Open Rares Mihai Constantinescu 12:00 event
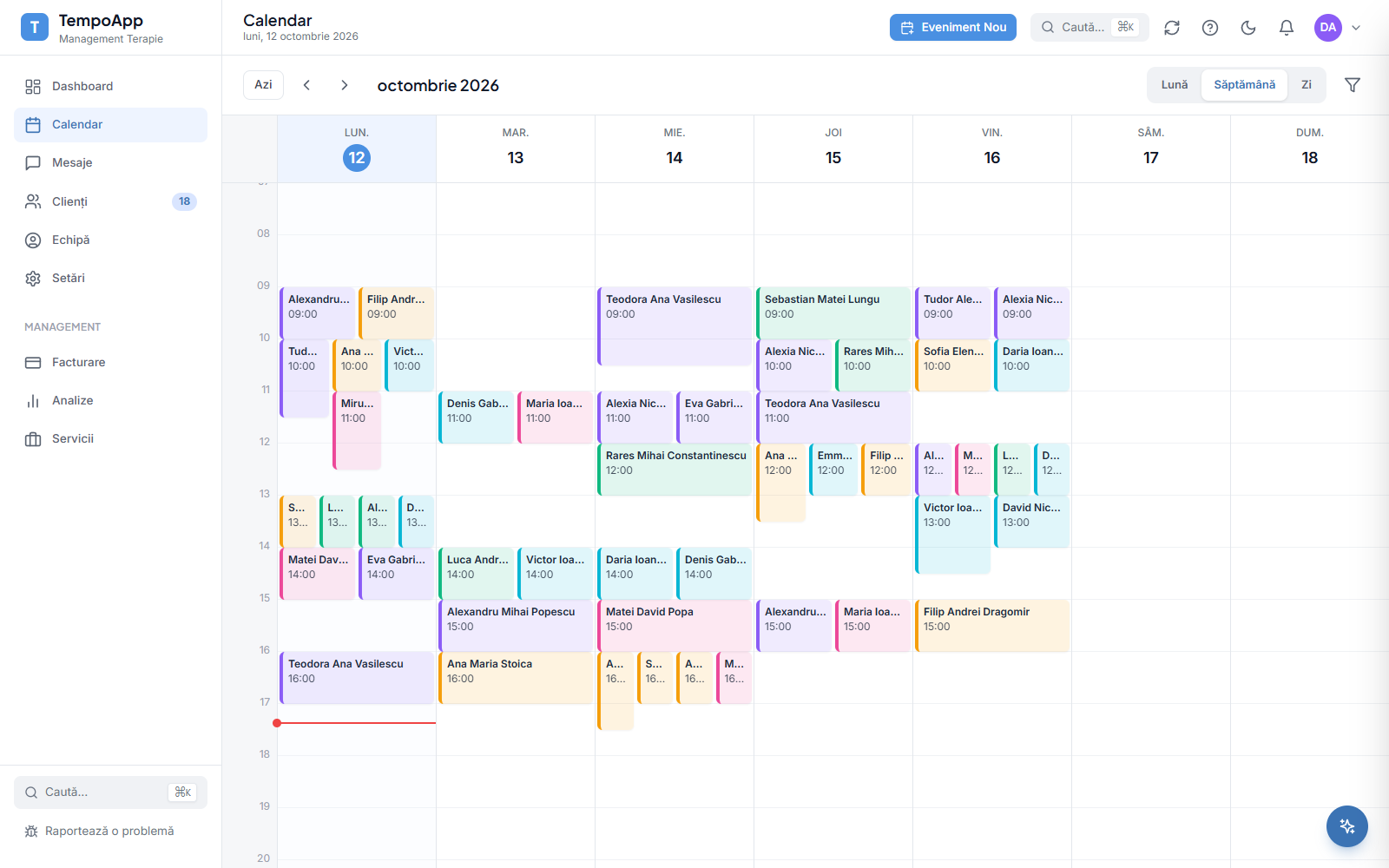1389x868 pixels. (x=675, y=470)
